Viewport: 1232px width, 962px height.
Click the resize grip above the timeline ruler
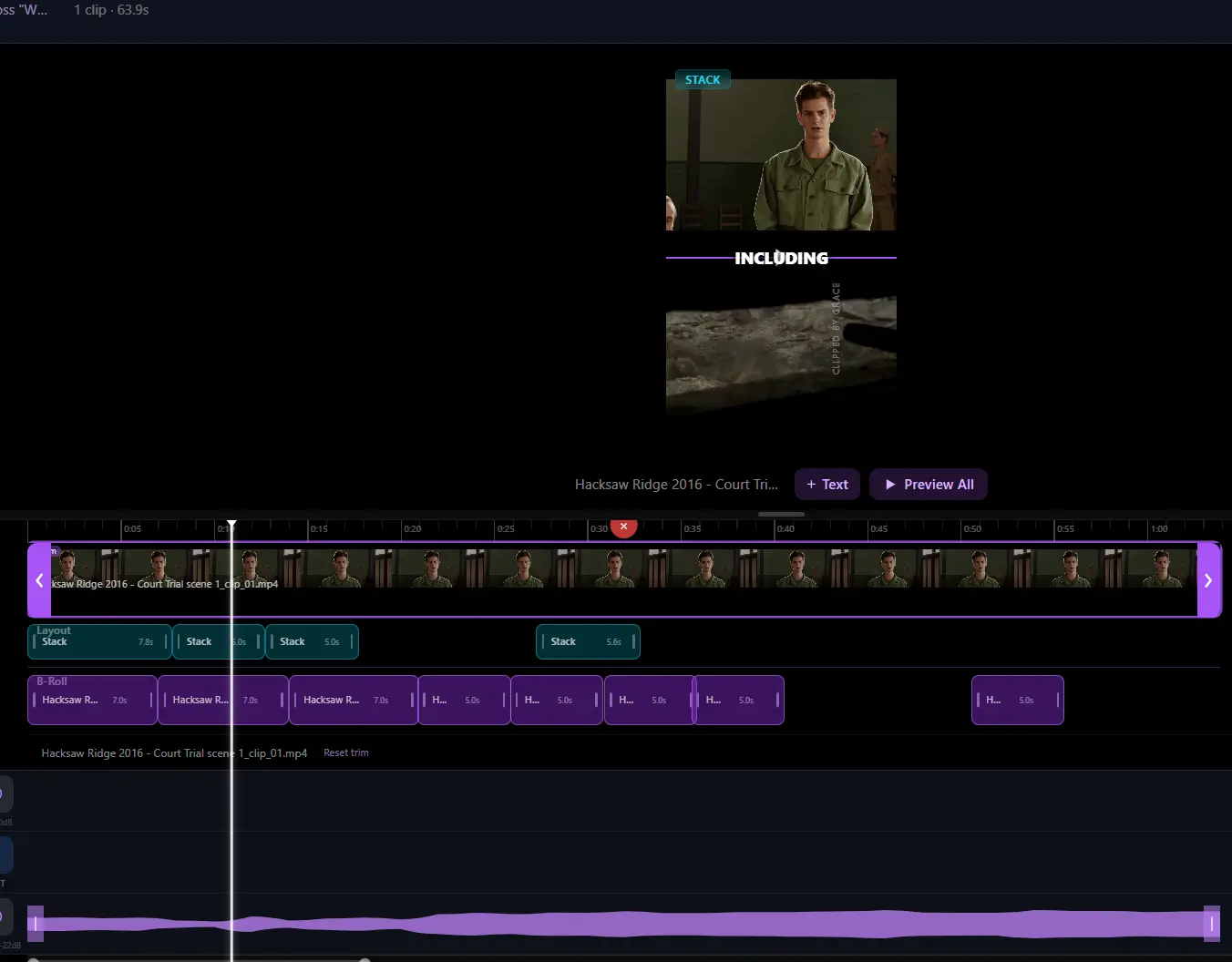pos(781,514)
